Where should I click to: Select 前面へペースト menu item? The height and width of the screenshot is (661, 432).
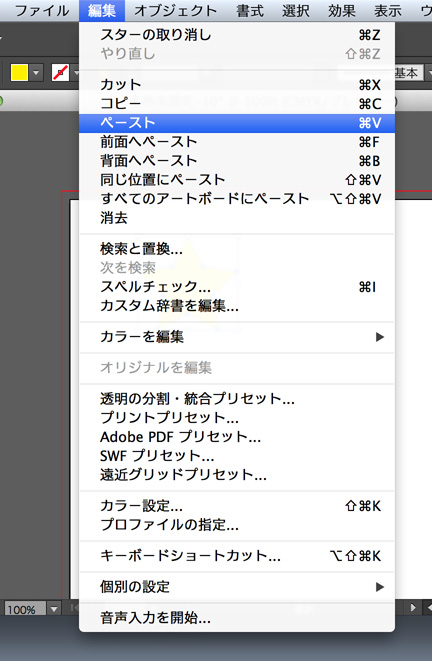pos(237,142)
